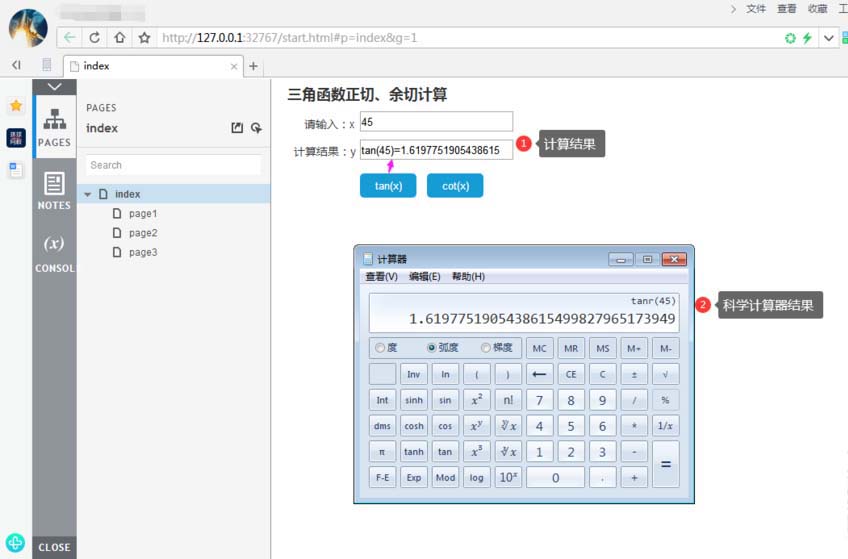Bookmark the page with the star icon
Viewport: 848px width, 559px height.
pyautogui.click(x=144, y=38)
